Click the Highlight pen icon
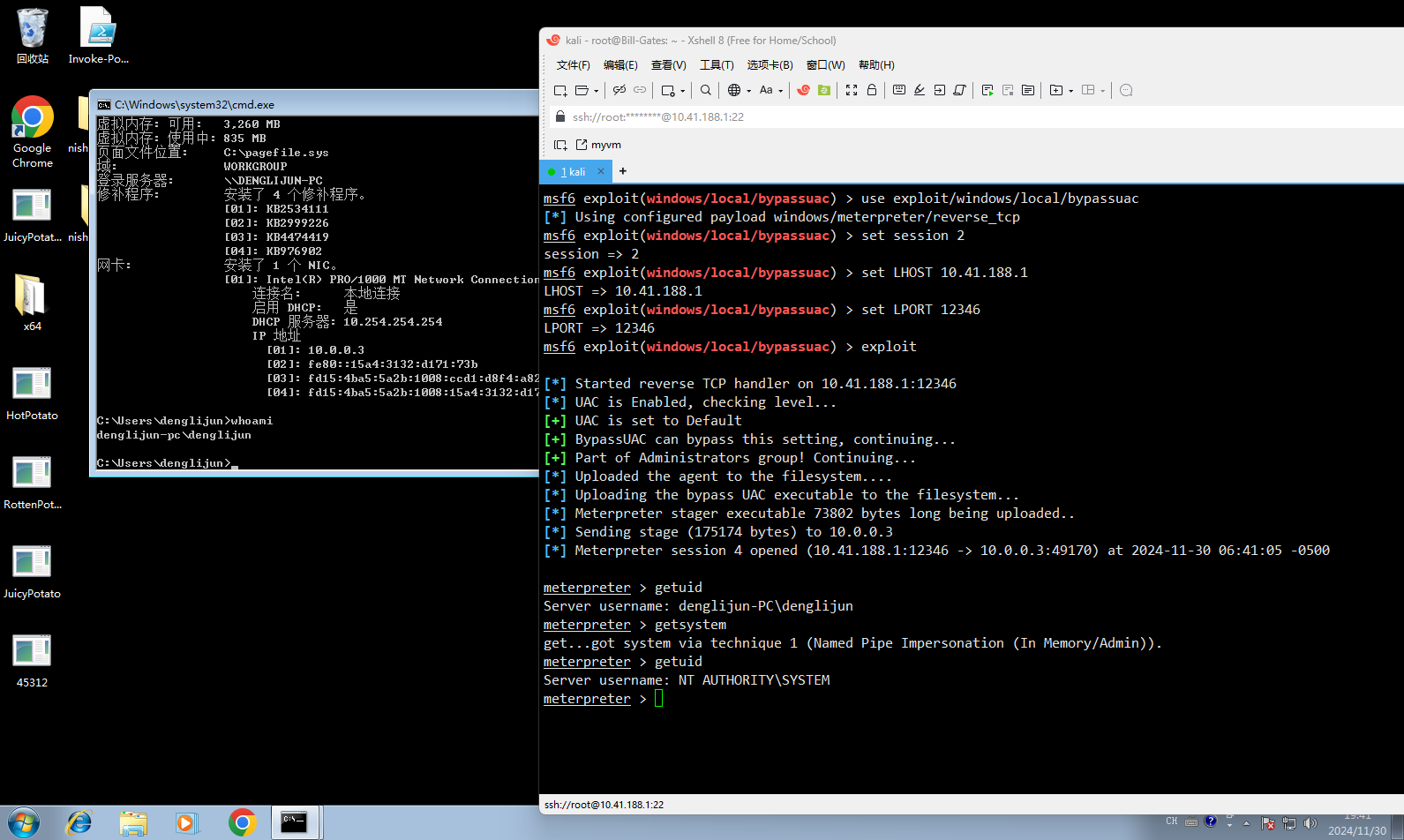 [x=920, y=90]
